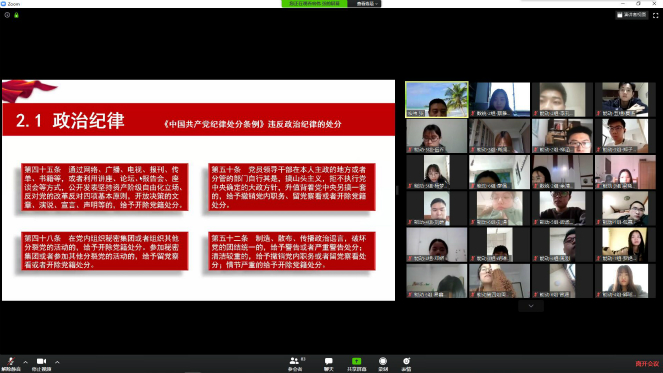Click the green screen-sharing status banner

[x=314, y=4]
